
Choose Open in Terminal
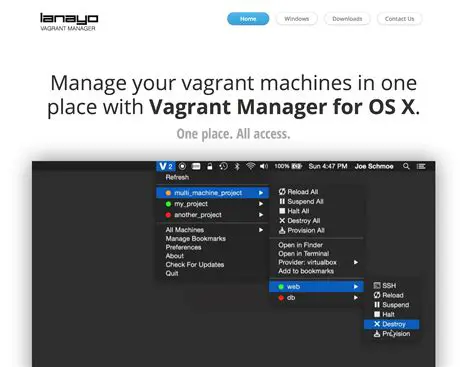tap(303, 254)
